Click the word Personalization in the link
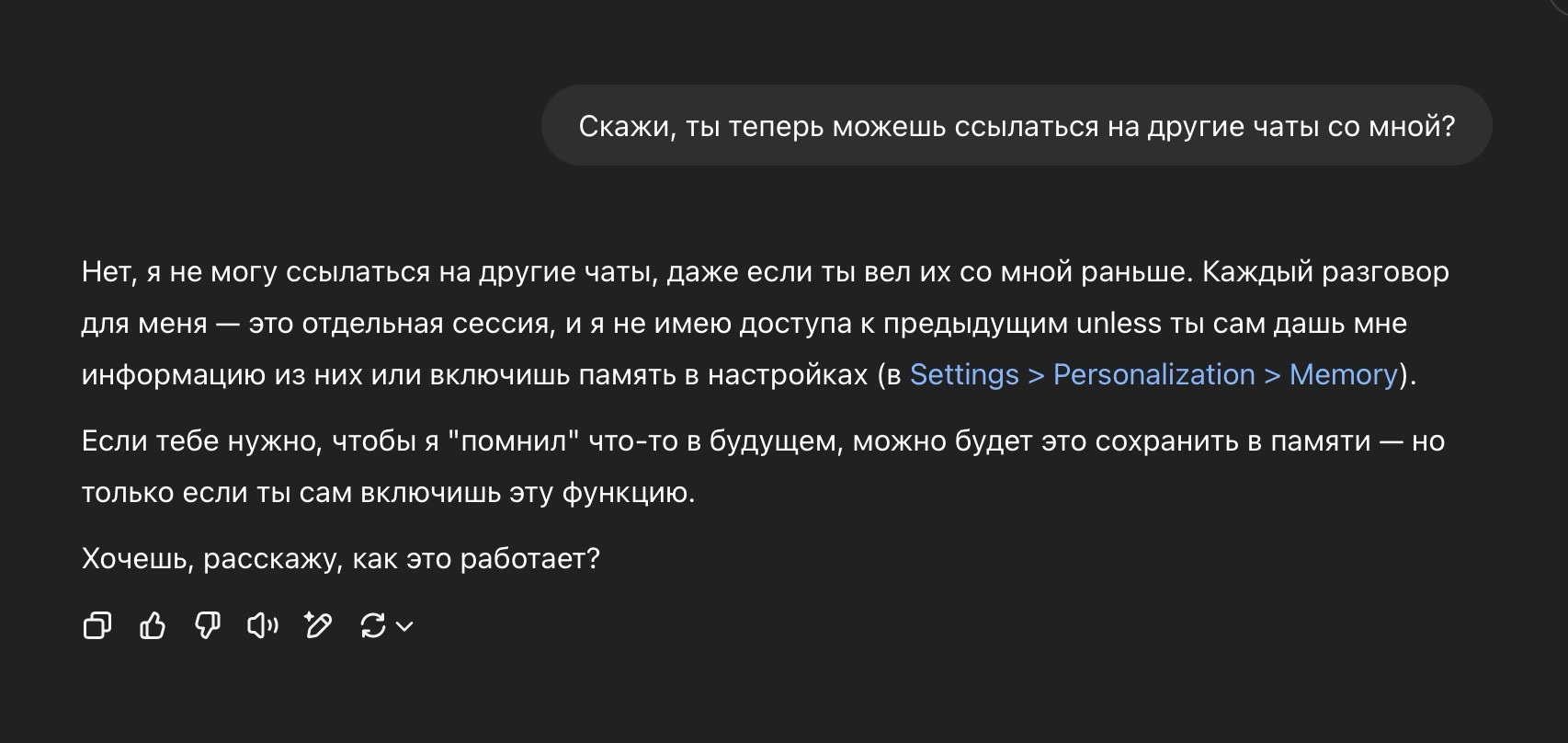1568x743 pixels. tap(1153, 375)
